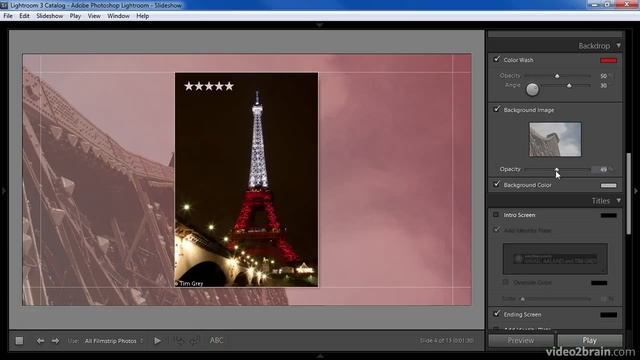This screenshot has height=360, width=640.
Task: Click the Eiffel Tower slide photo
Action: pos(247,180)
